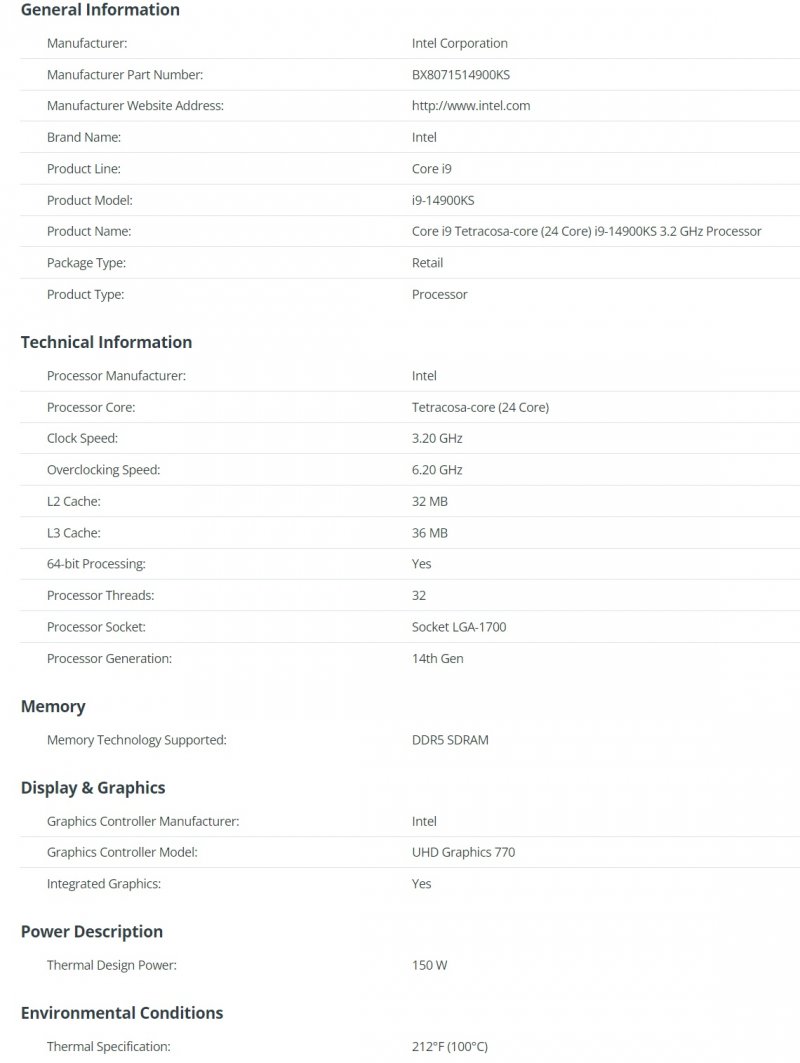Viewport: 800px width, 1063px height.
Task: Click the Power Description heading
Action: coord(92,932)
